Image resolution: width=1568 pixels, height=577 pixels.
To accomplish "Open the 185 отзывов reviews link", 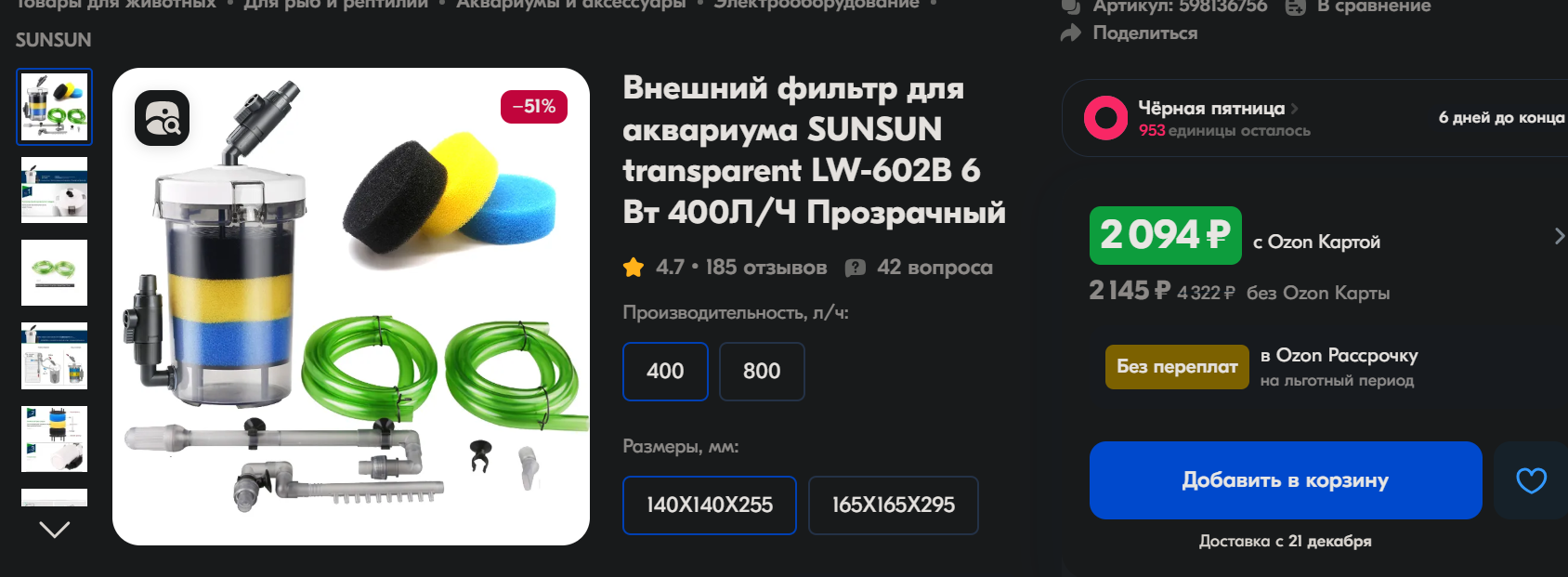I will [765, 268].
